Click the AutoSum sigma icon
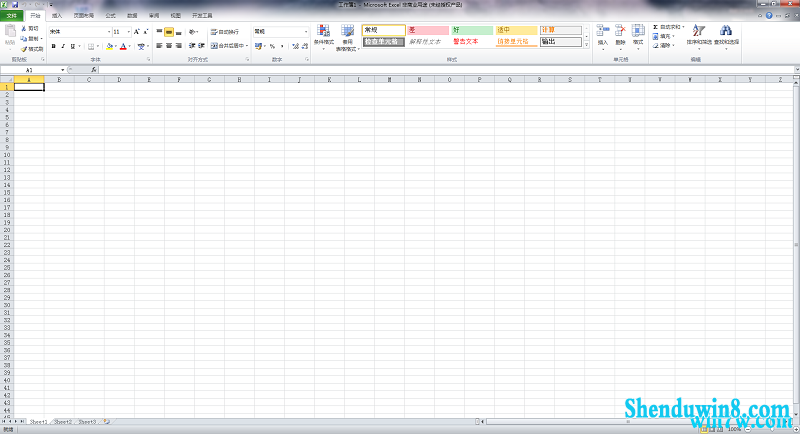800x434 pixels. click(x=655, y=27)
